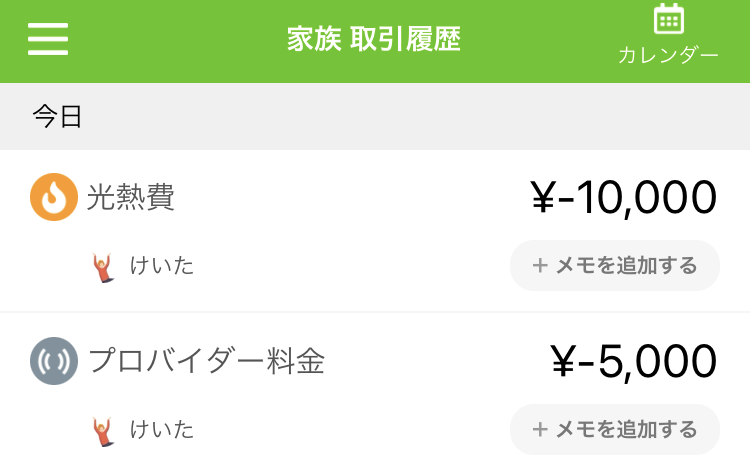Open the calendar icon view
The width and height of the screenshot is (750, 473).
(669, 19)
